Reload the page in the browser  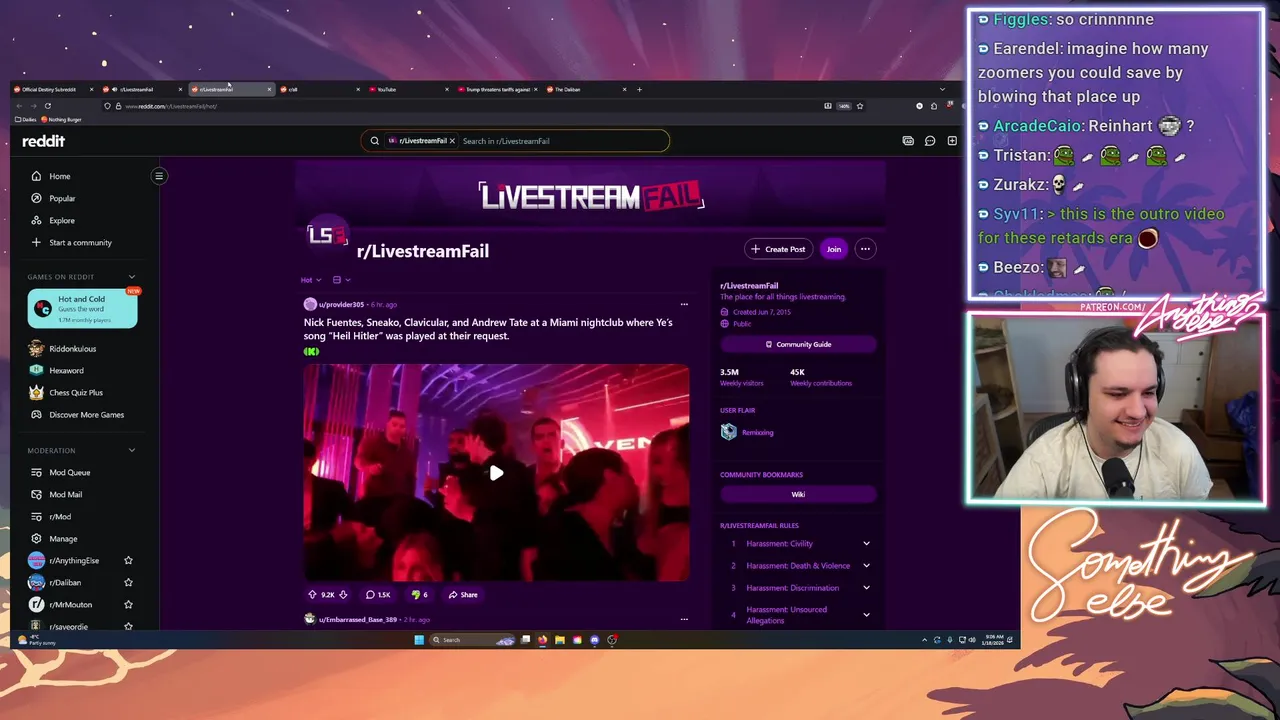47,106
